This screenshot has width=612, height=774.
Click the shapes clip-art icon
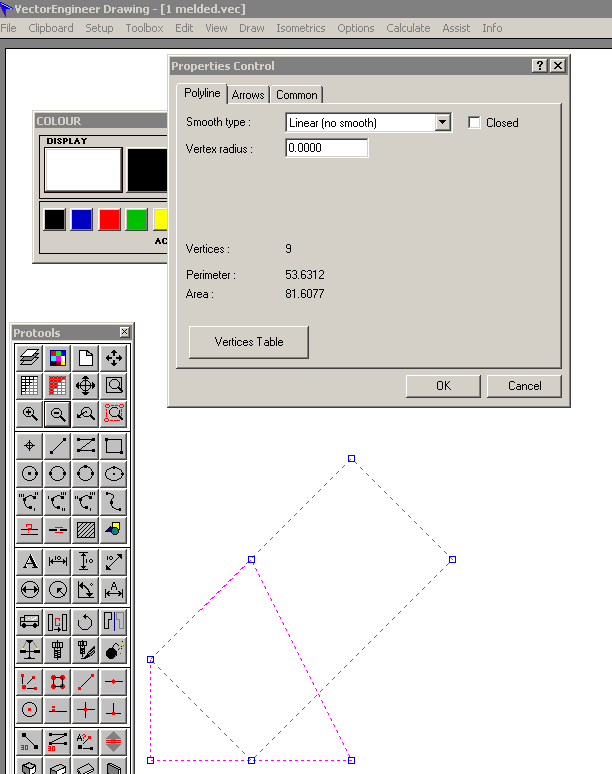(x=114, y=530)
